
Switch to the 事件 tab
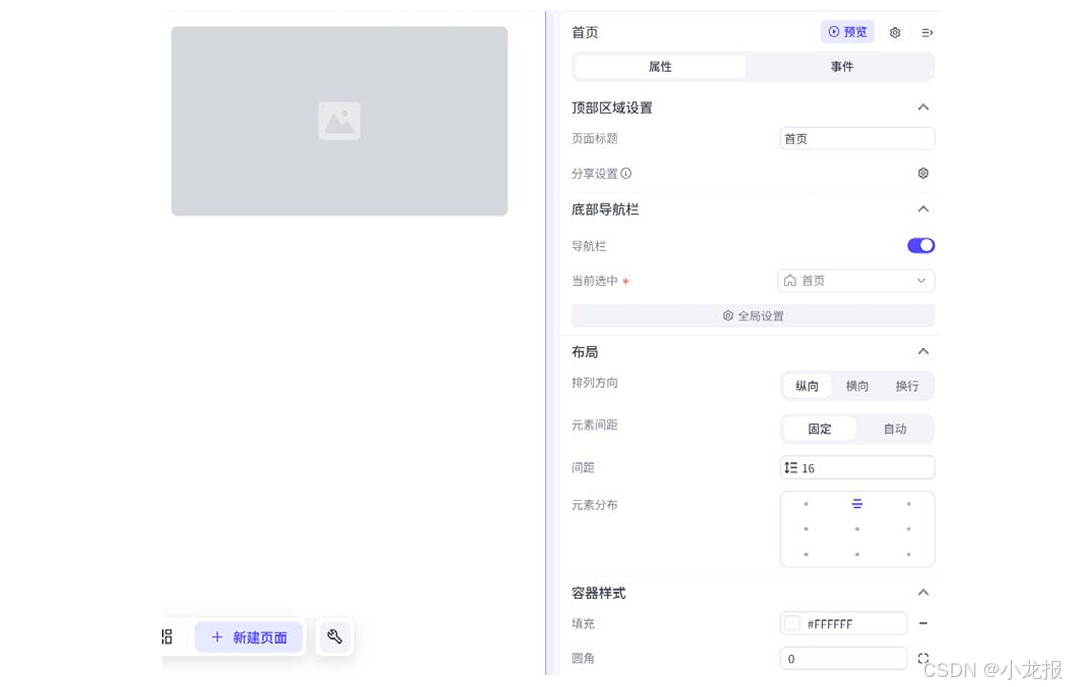pos(841,66)
